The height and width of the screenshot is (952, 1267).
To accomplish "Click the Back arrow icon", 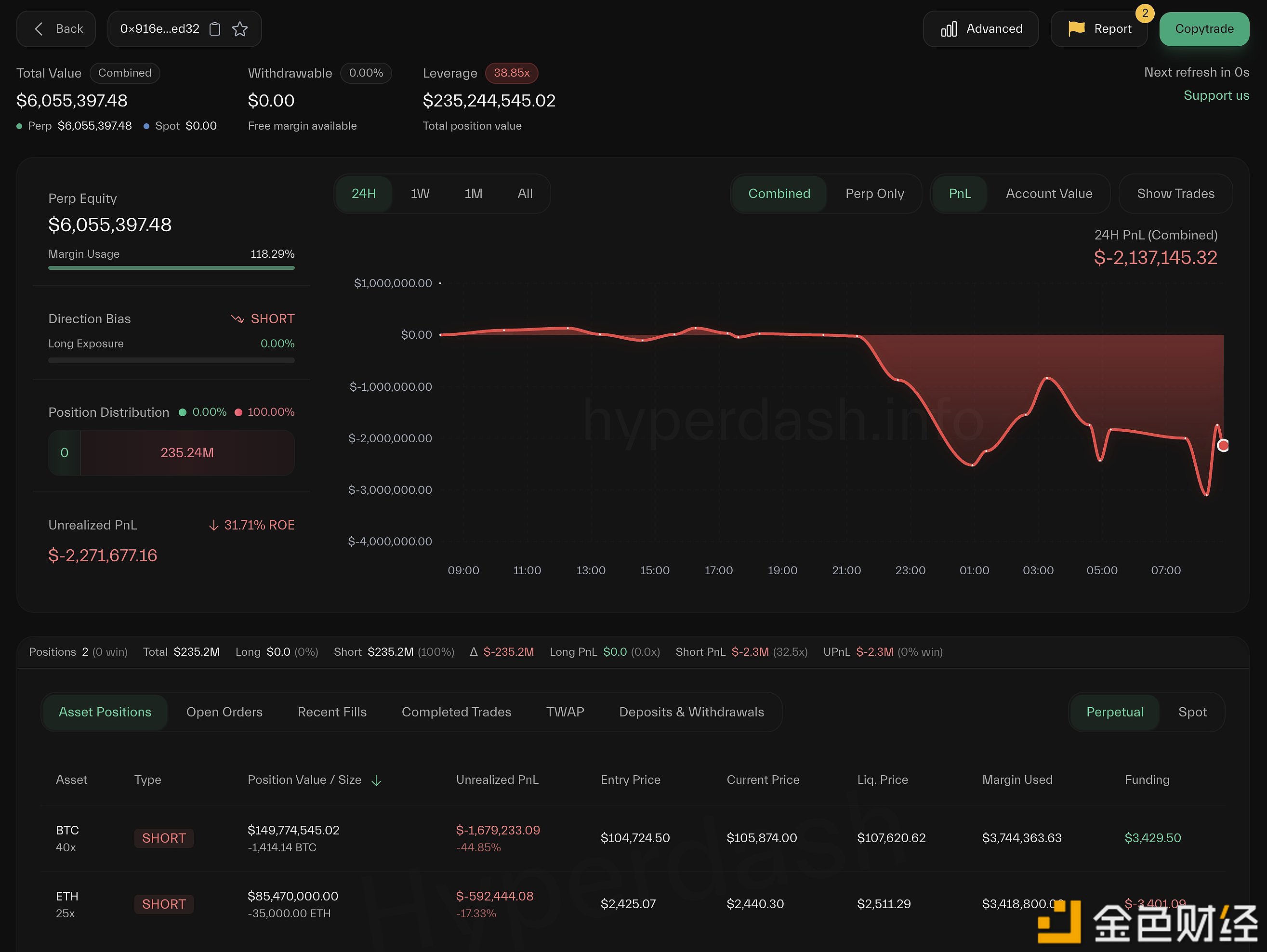I will (39, 28).
